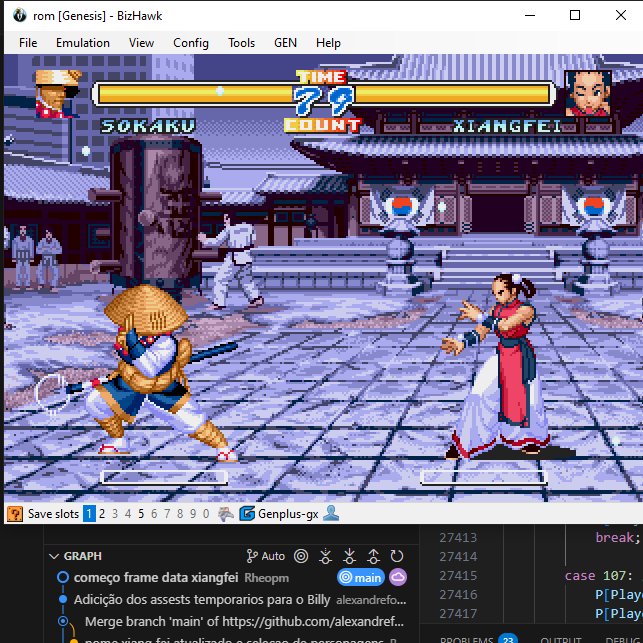Viewport: 643px width, 643px height.
Task: Click the Genplus-gx core name text
Action: [x=288, y=514]
